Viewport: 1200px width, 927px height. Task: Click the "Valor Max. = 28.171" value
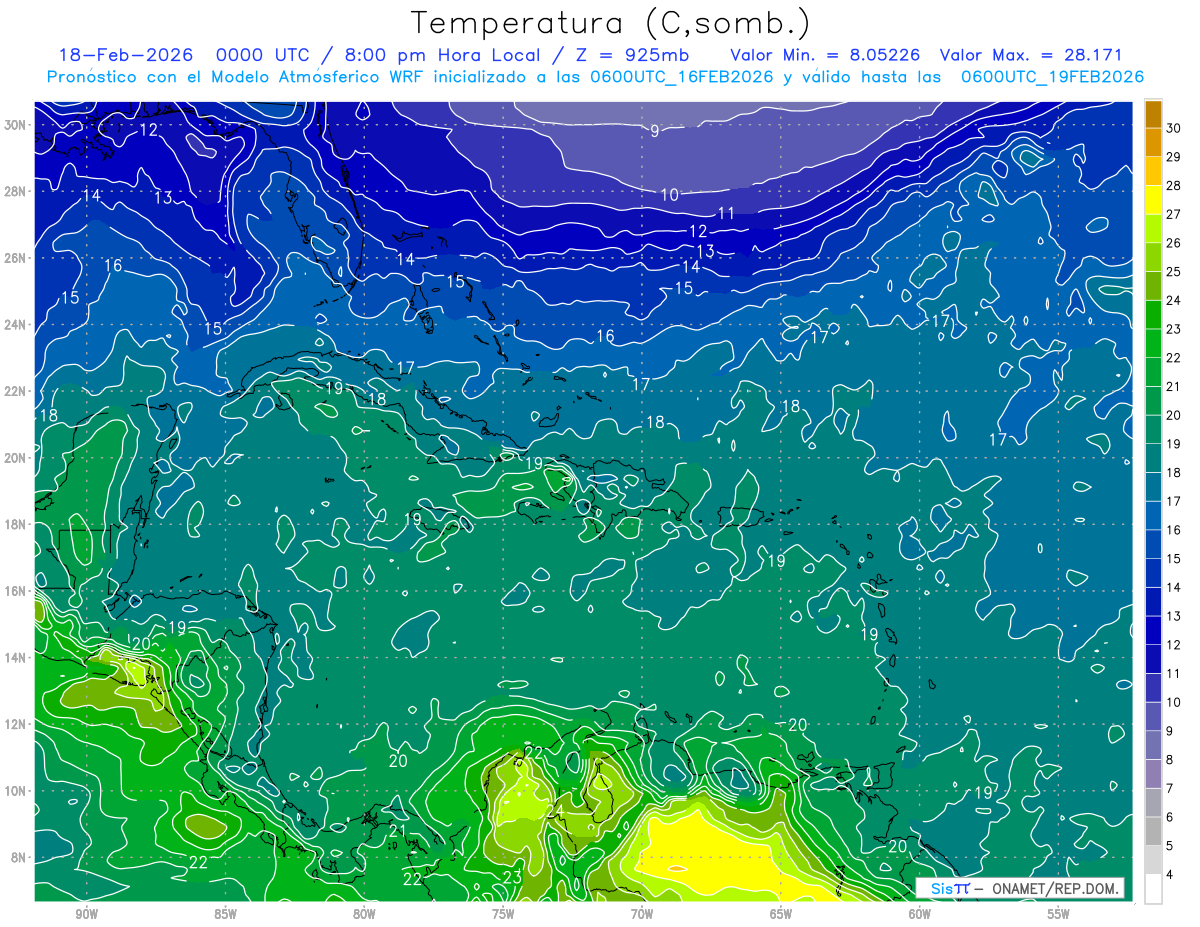[1030, 55]
